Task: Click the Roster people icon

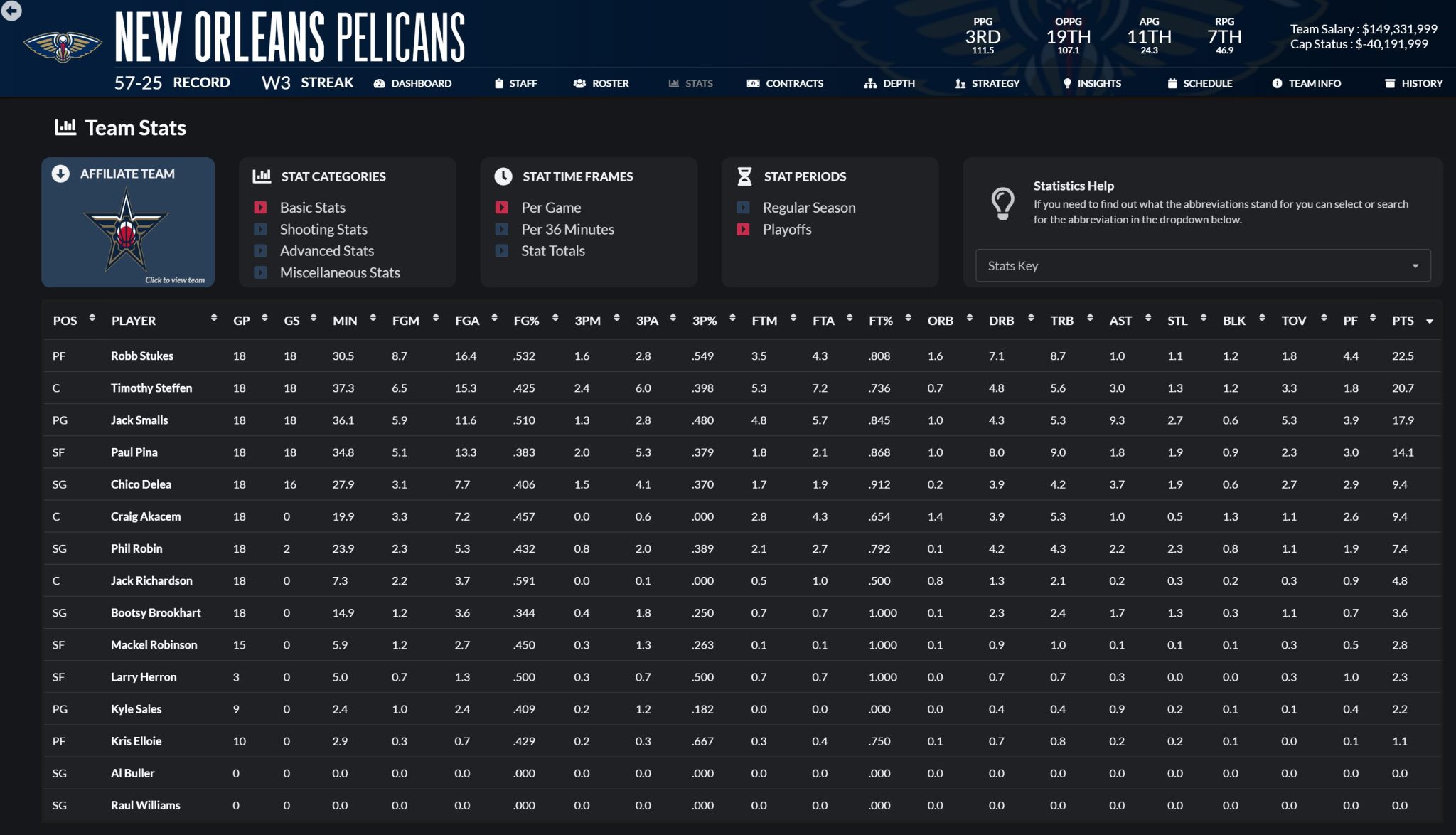Action: coord(579,84)
